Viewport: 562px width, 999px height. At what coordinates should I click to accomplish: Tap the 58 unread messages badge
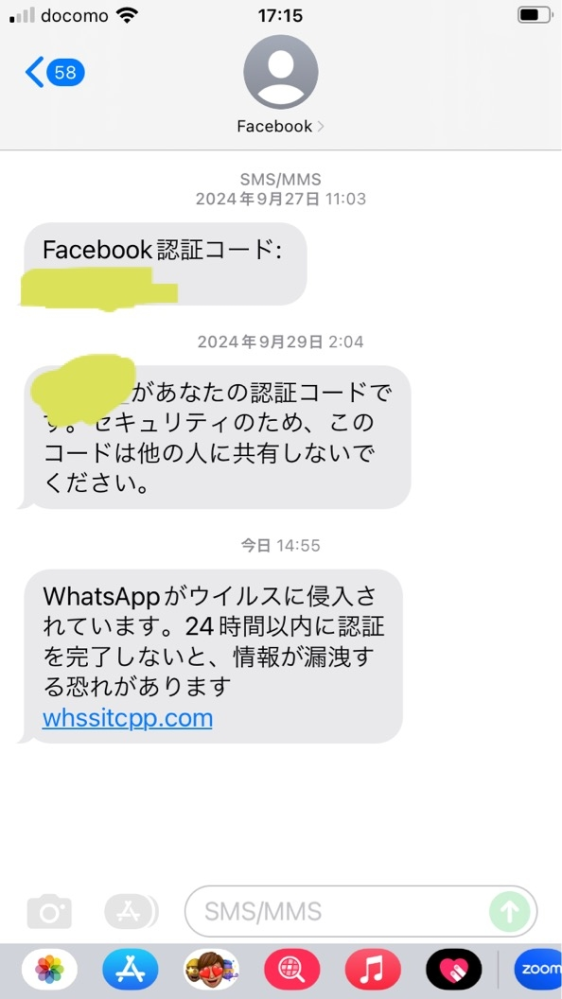66,72
